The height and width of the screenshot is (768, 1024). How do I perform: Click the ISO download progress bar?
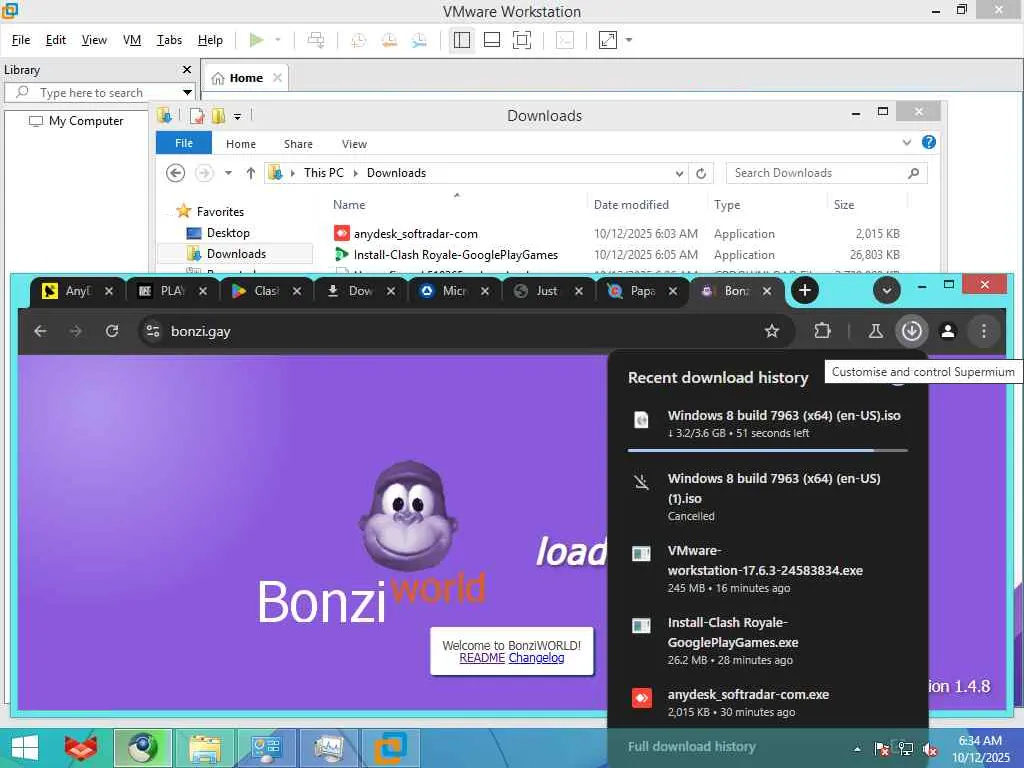[767, 450]
